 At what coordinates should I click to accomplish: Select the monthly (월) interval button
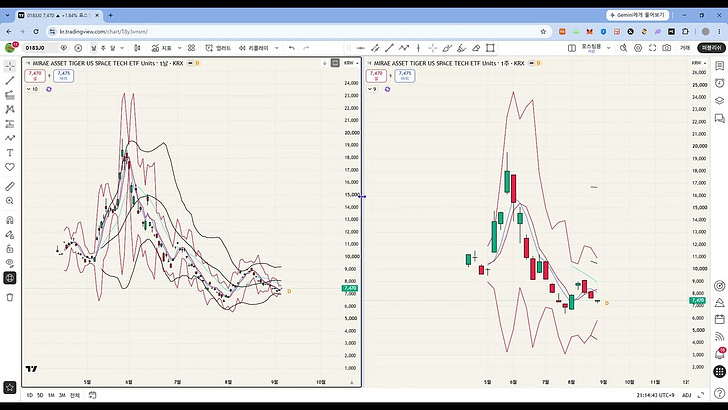(112, 48)
